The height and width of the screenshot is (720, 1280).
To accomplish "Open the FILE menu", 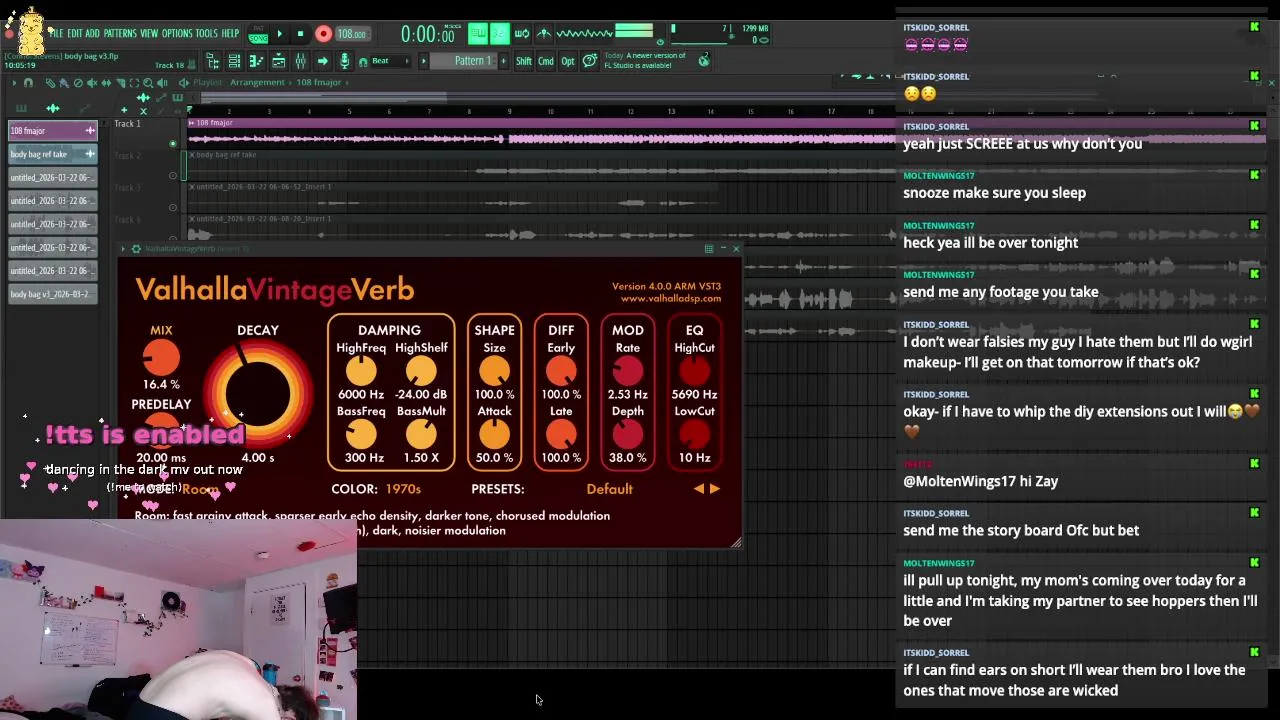I will (x=56, y=33).
